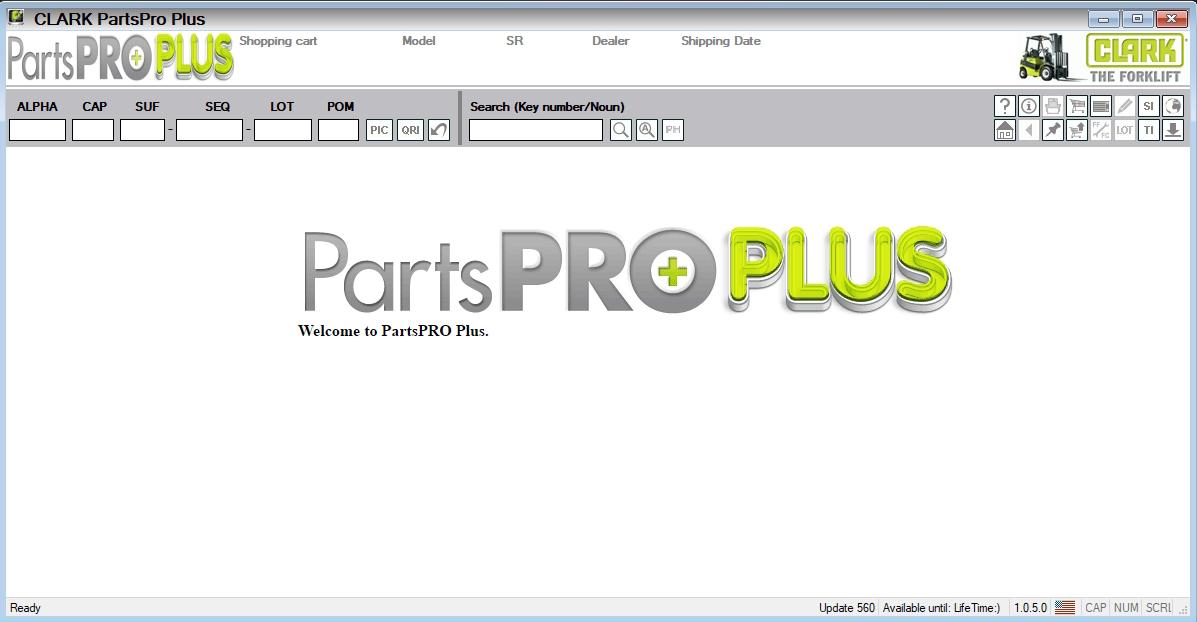The height and width of the screenshot is (622, 1197).
Task: Close the CLARK PartsPro Plus window
Action: pos(1172,18)
